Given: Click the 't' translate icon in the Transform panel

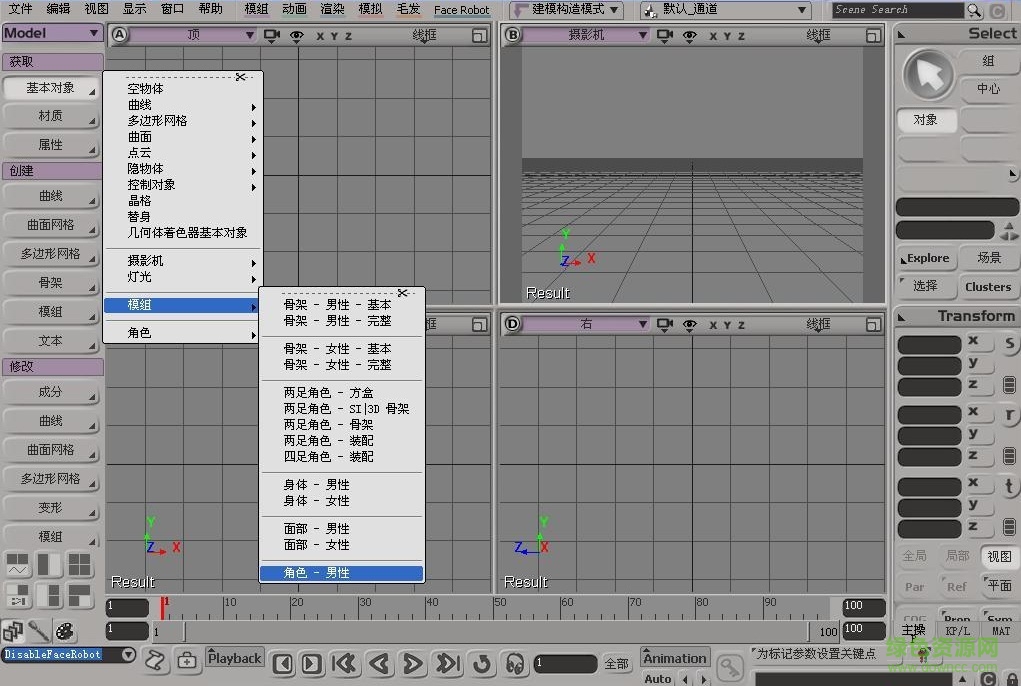Looking at the screenshot, I should click(1010, 484).
